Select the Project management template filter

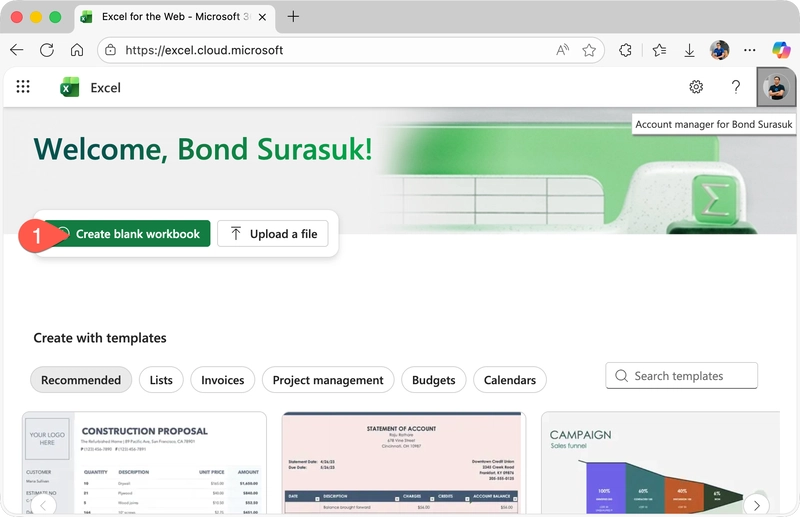pos(328,380)
